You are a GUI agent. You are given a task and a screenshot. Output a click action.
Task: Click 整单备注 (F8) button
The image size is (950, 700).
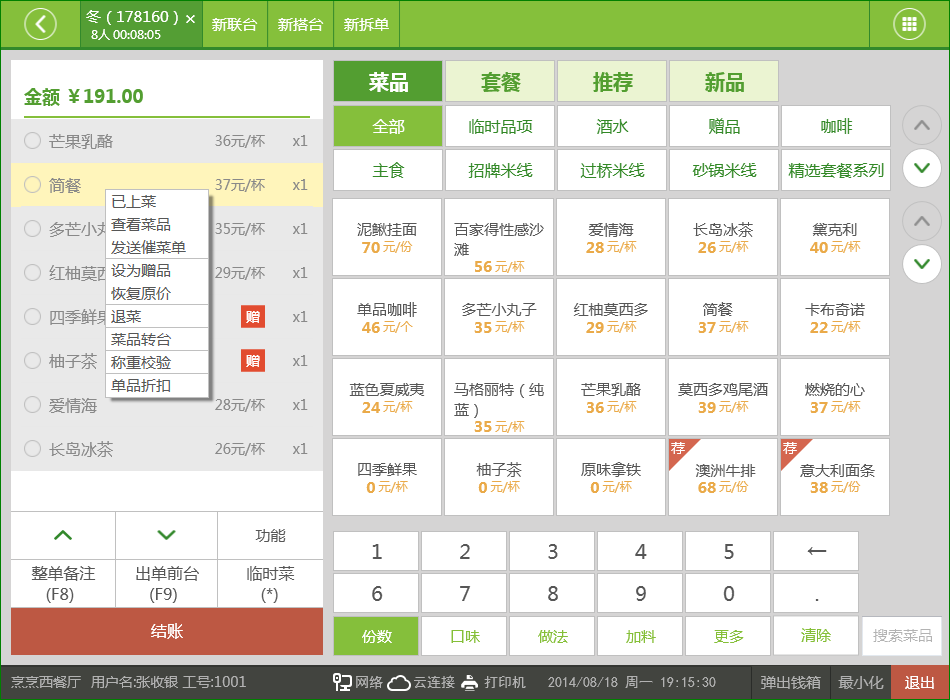click(63, 584)
